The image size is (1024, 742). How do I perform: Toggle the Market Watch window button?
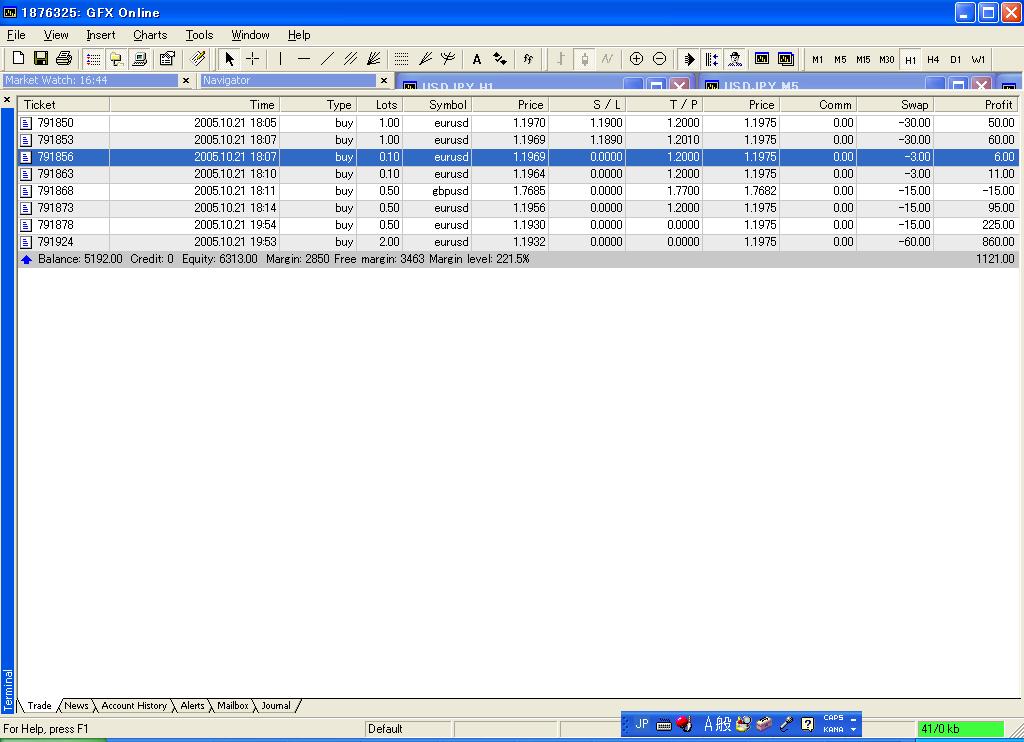(x=93, y=59)
